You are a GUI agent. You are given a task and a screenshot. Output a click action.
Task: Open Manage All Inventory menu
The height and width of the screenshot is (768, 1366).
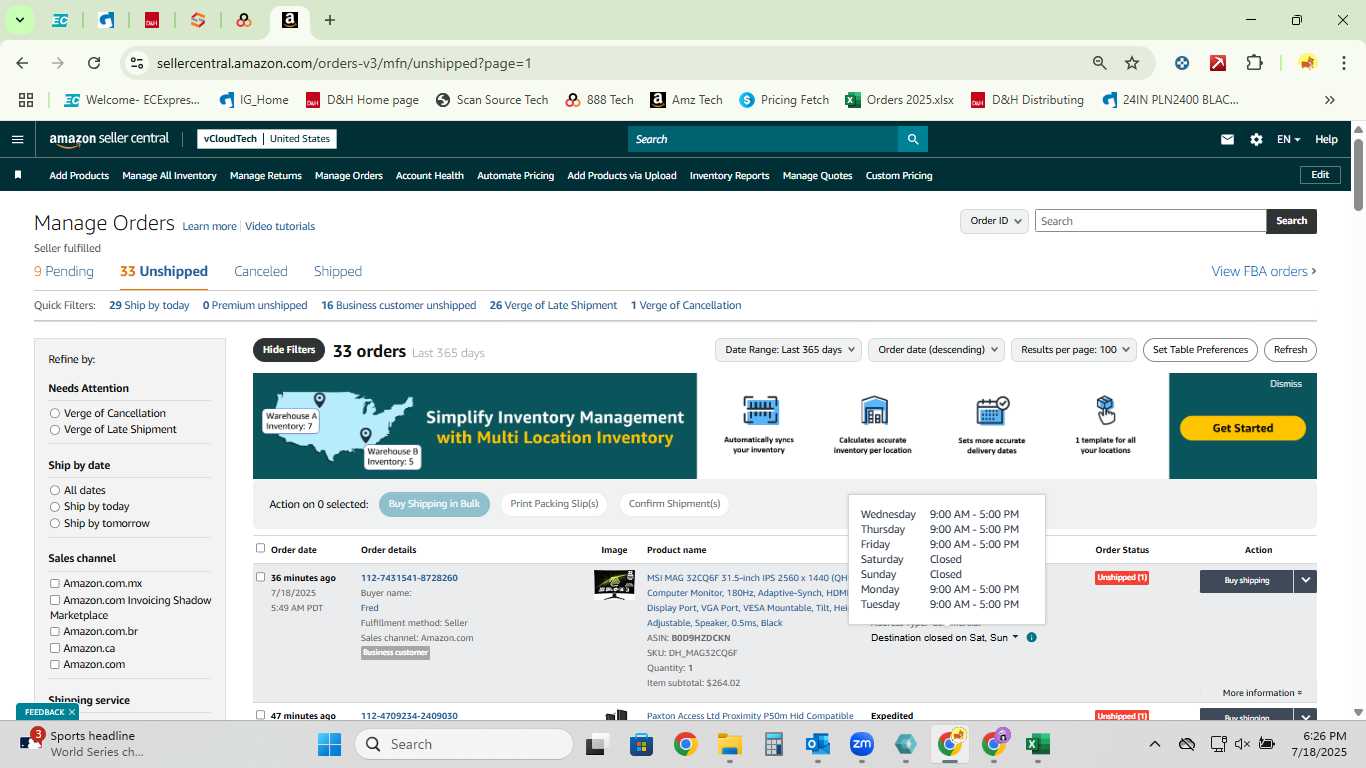pyautogui.click(x=169, y=175)
